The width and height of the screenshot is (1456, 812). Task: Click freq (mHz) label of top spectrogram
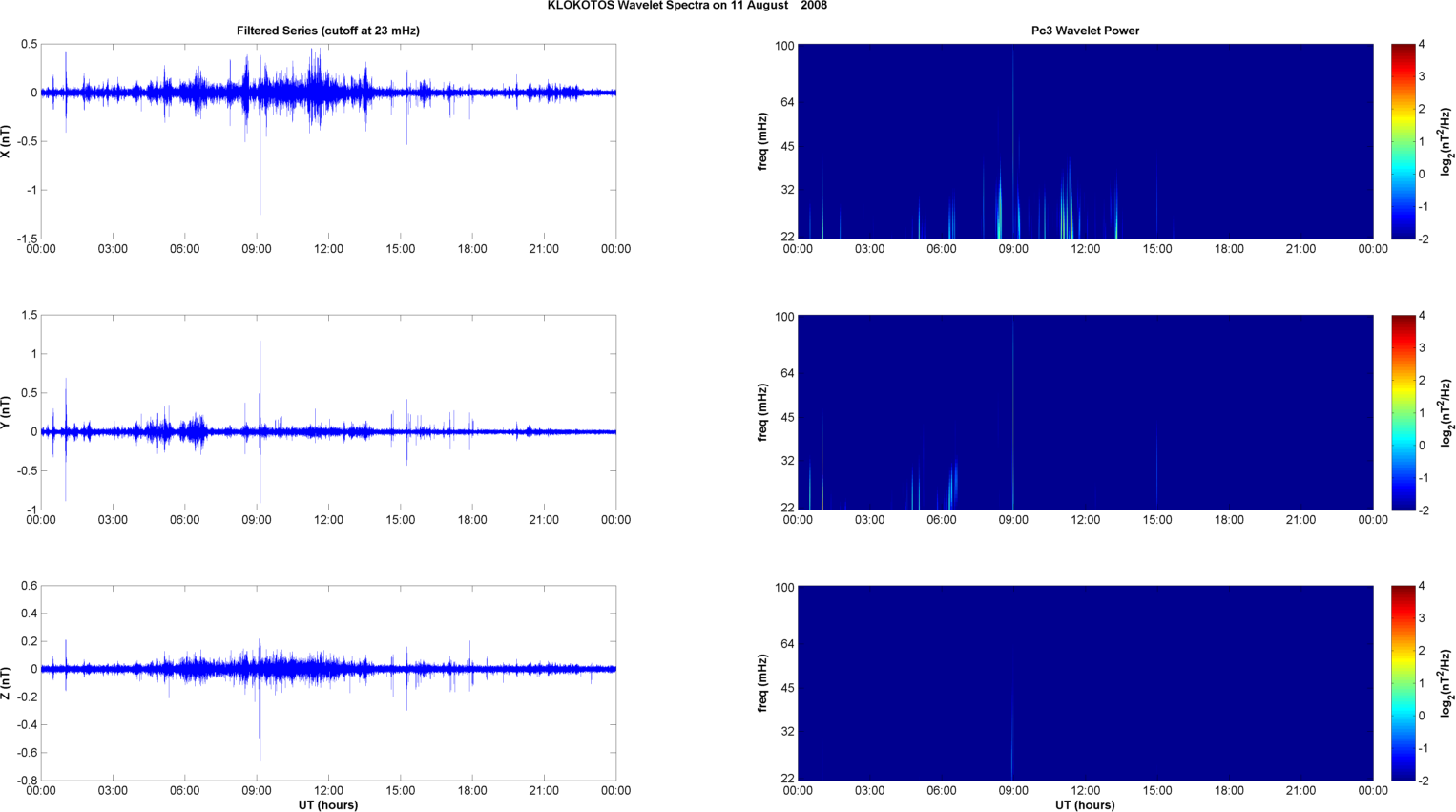[762, 141]
